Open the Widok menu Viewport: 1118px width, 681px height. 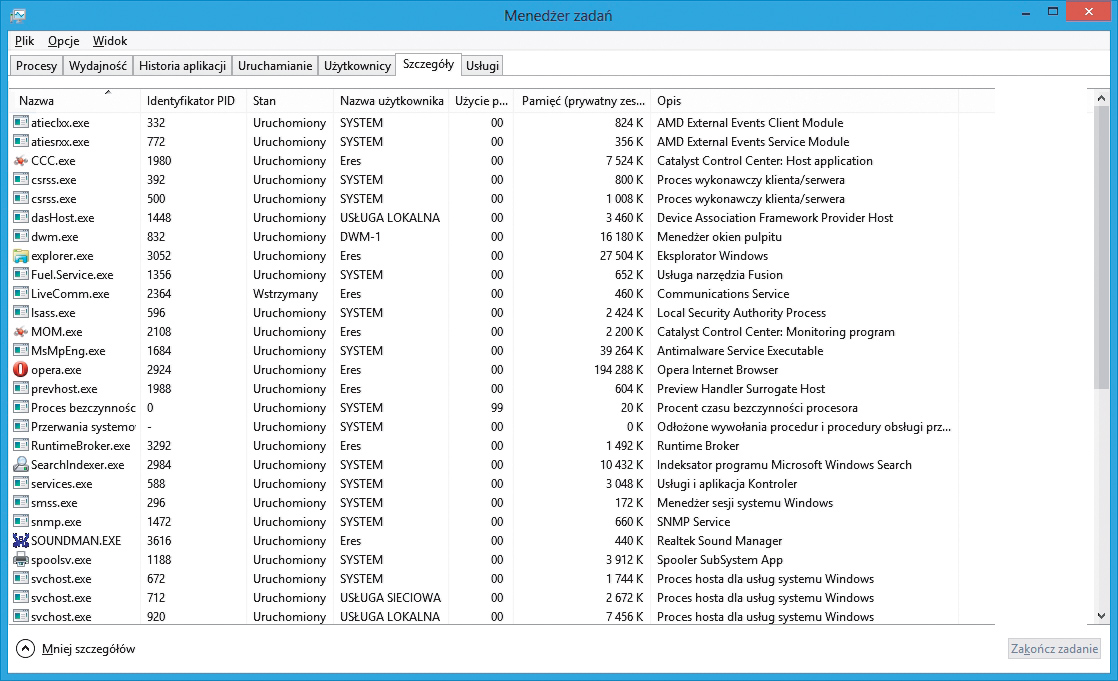(110, 41)
